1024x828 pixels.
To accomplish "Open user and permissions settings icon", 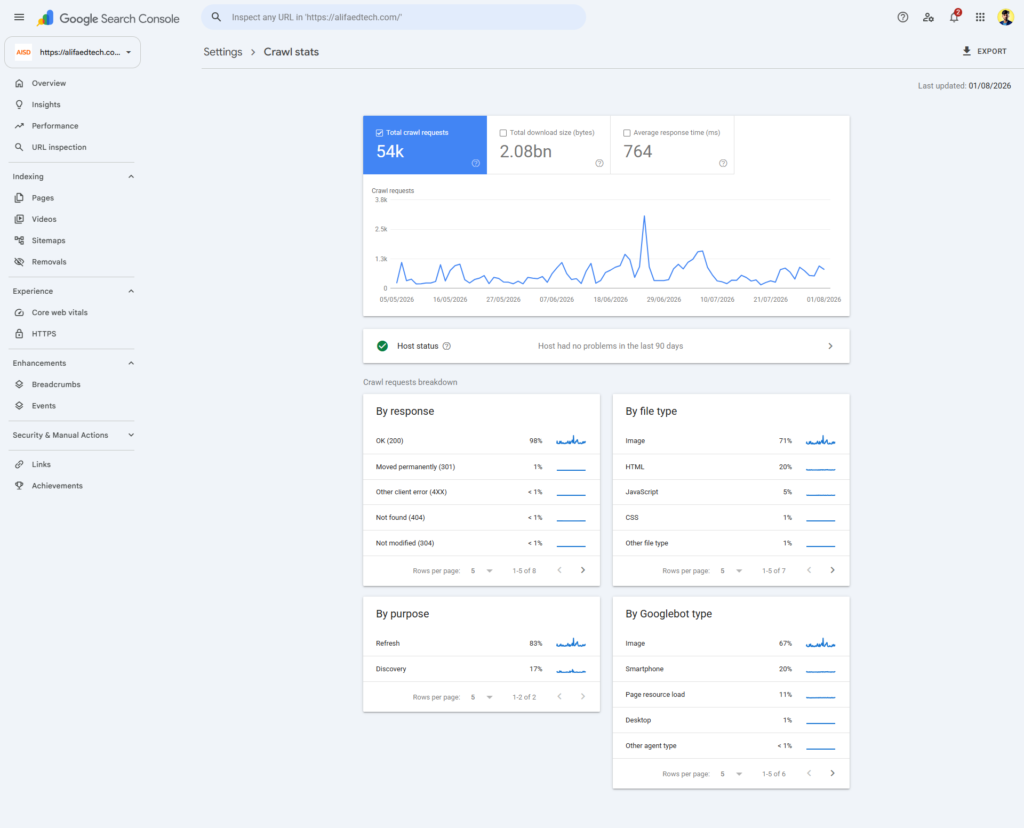I will (928, 18).
